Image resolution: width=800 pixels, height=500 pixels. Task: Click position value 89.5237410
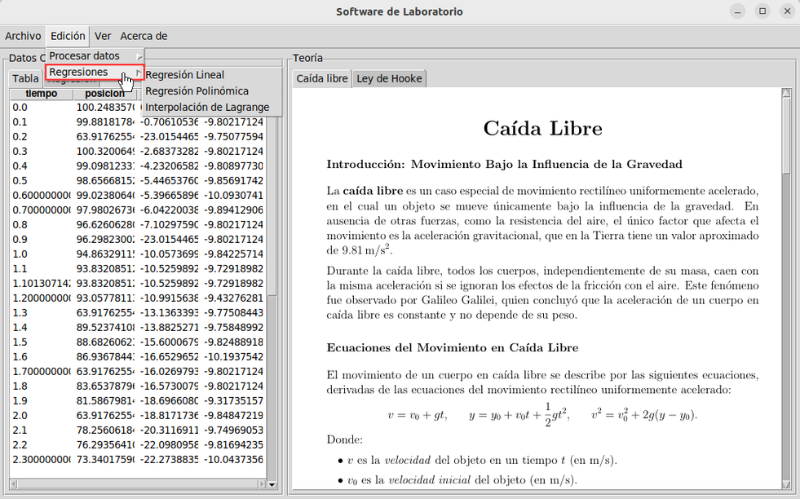point(106,328)
